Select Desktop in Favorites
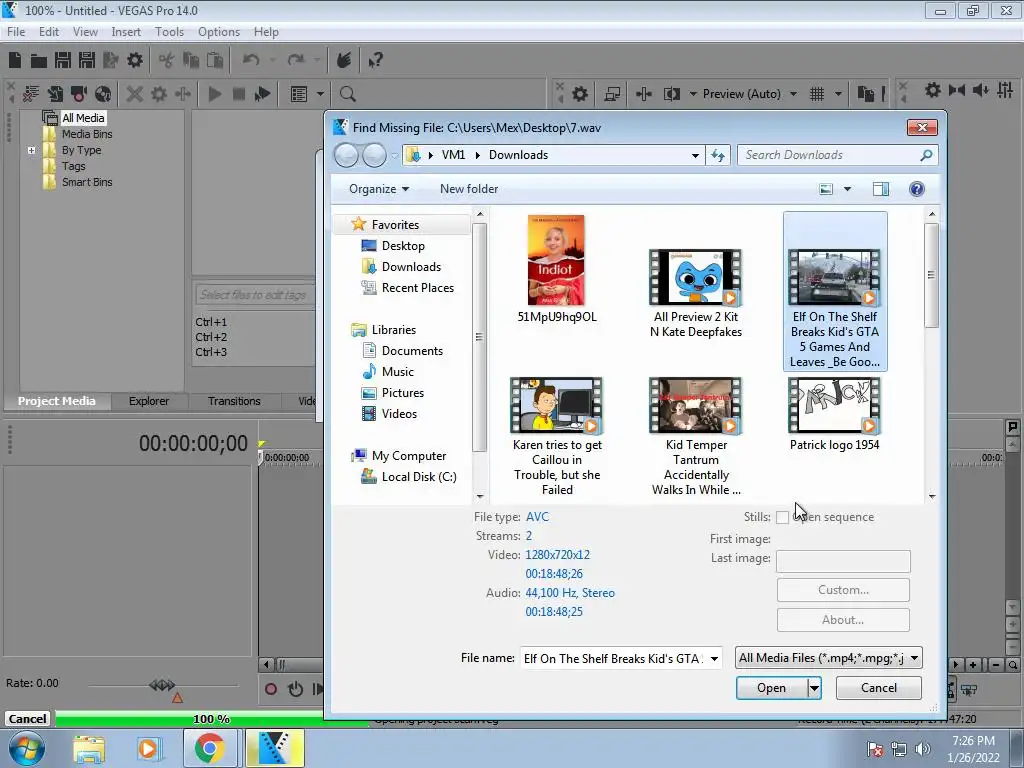The image size is (1024, 768). pyautogui.click(x=403, y=246)
